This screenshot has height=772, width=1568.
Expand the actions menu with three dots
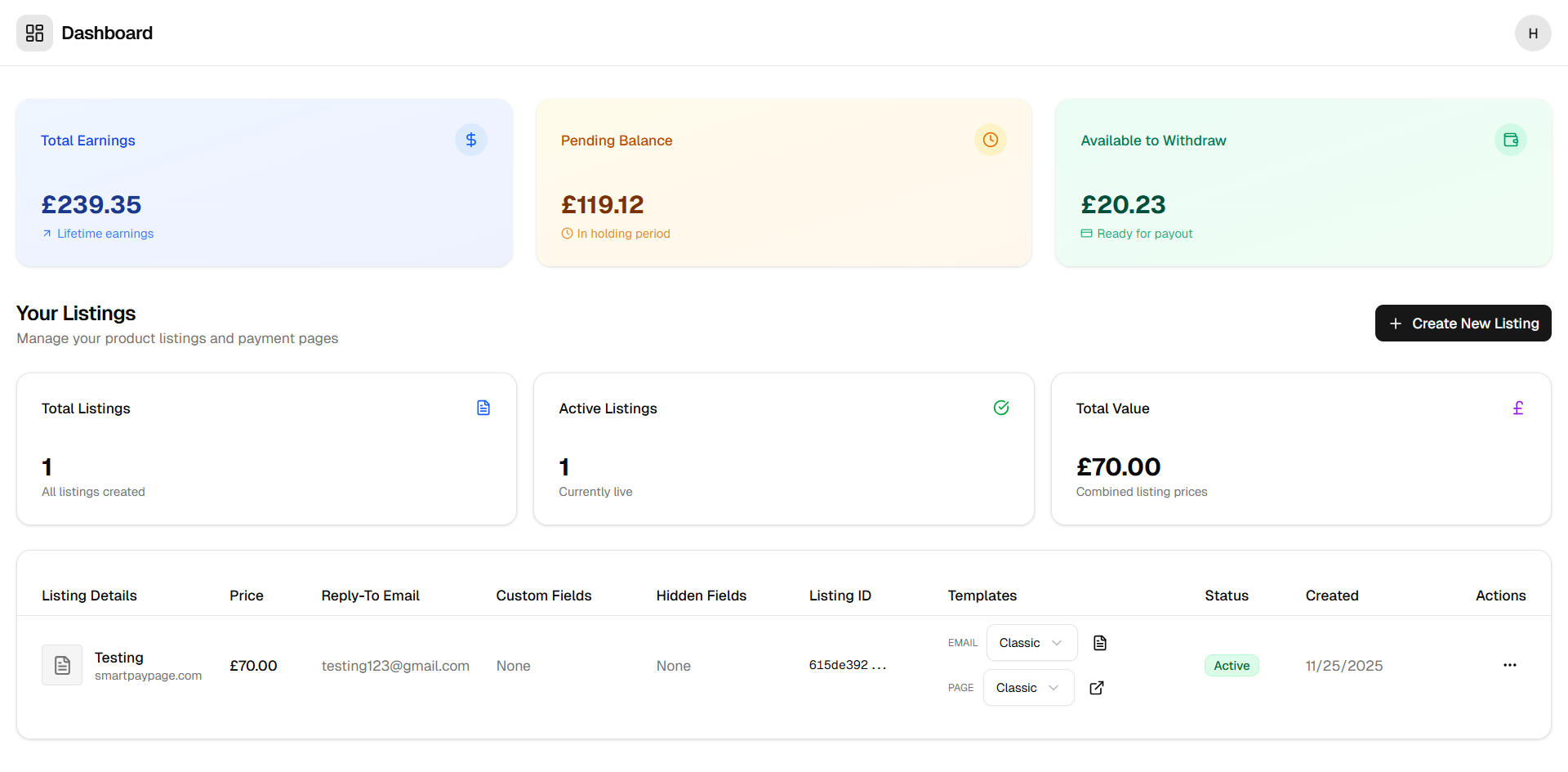pos(1509,665)
